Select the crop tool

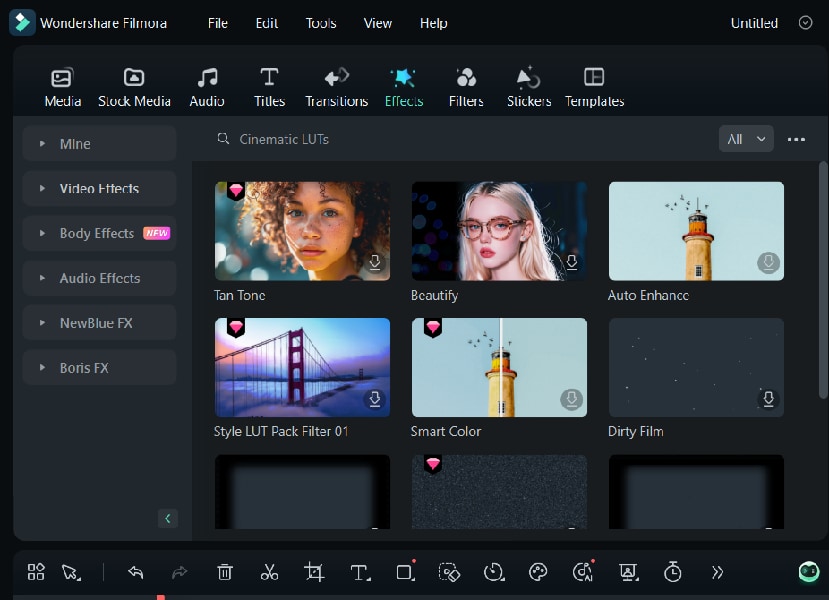coord(314,572)
